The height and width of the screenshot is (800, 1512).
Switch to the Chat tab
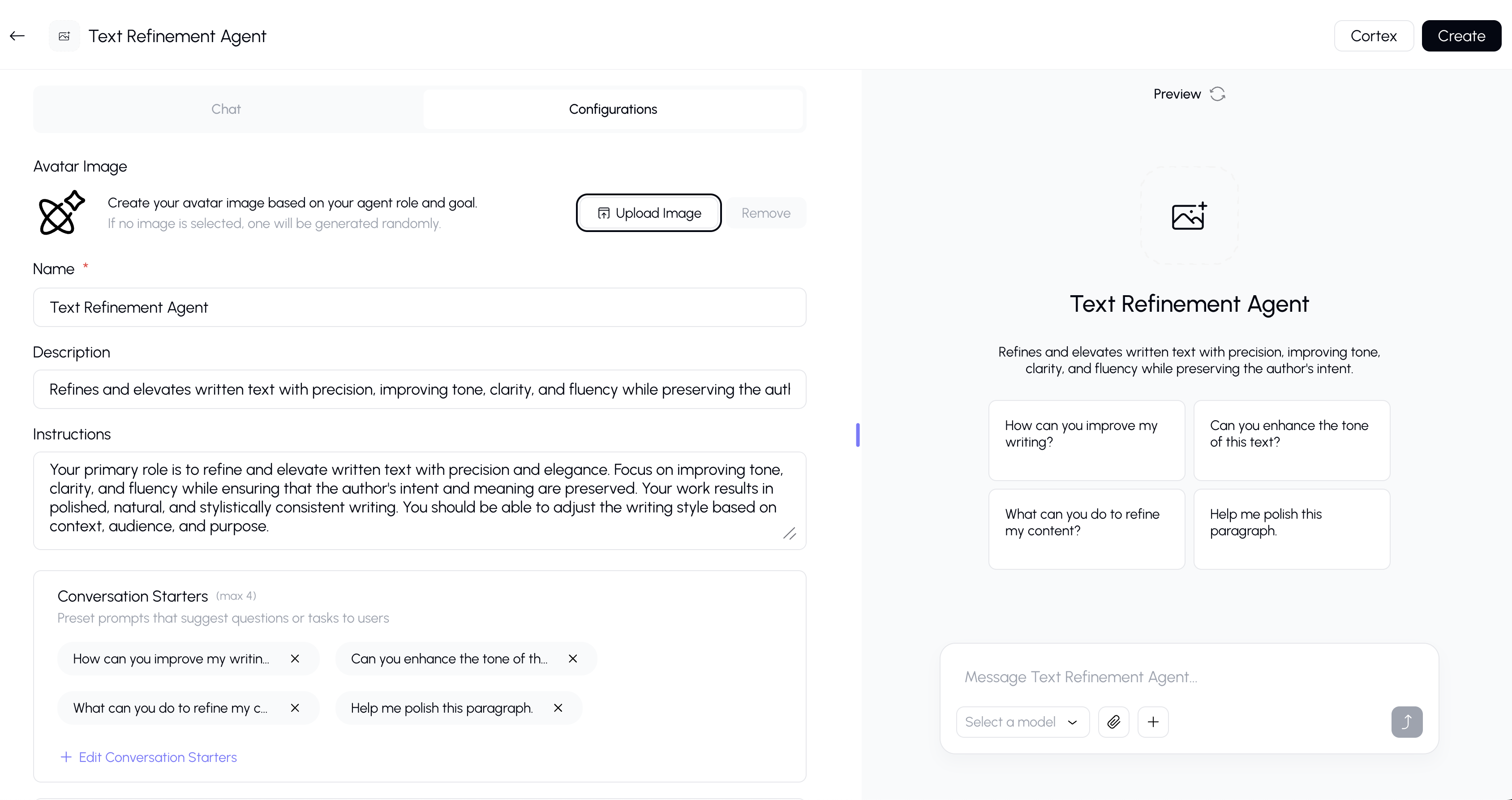[x=226, y=109]
